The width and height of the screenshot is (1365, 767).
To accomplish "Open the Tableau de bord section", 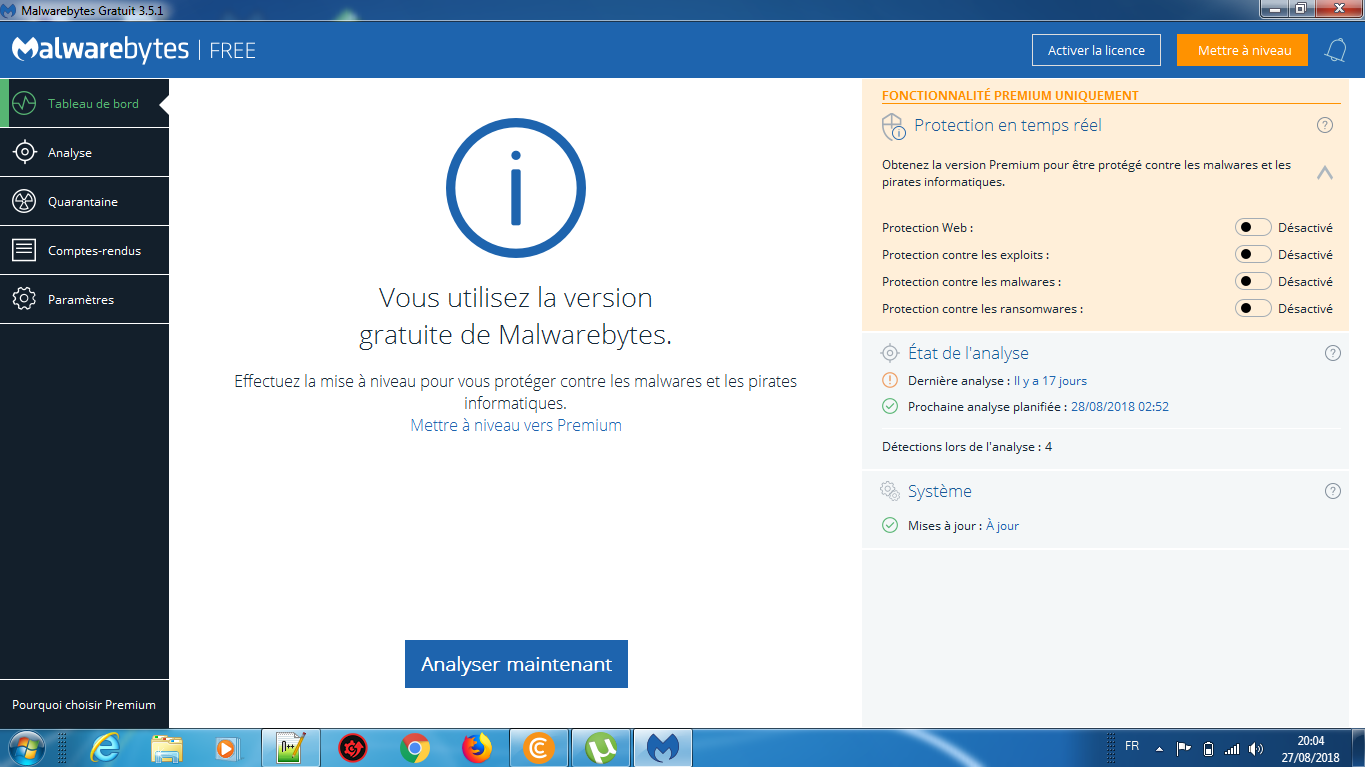I will pos(84,103).
